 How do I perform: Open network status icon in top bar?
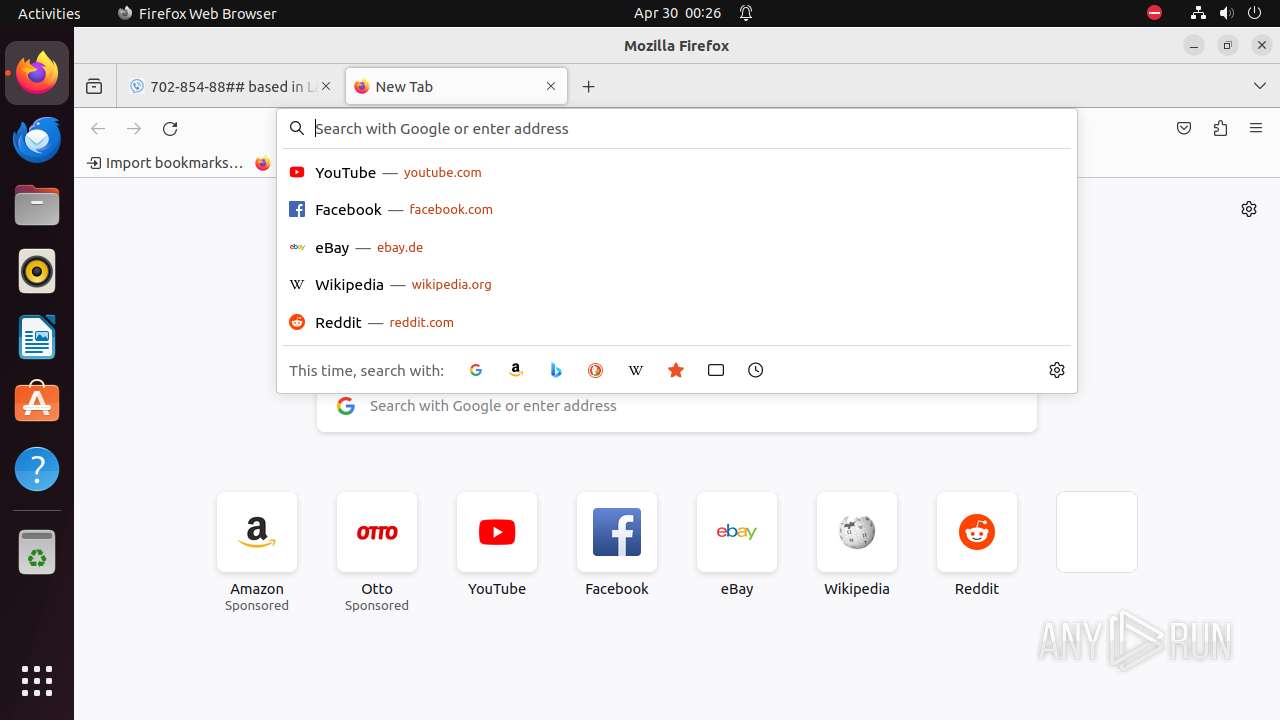click(1198, 13)
